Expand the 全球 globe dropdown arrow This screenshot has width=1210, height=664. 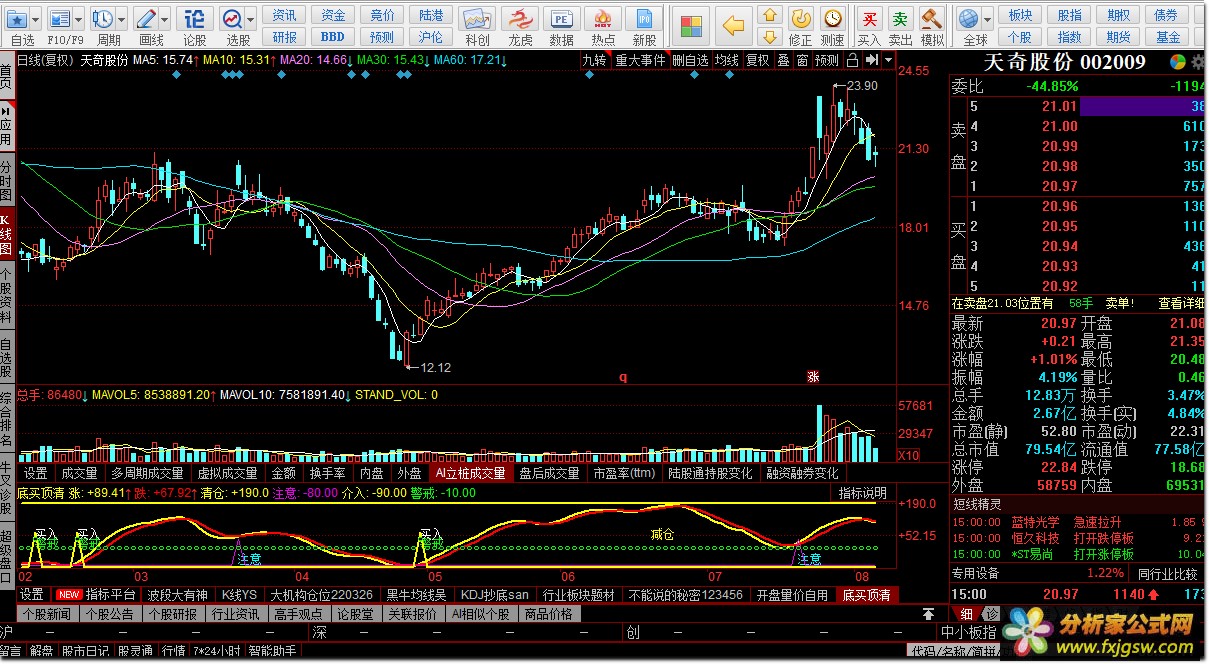(986, 18)
